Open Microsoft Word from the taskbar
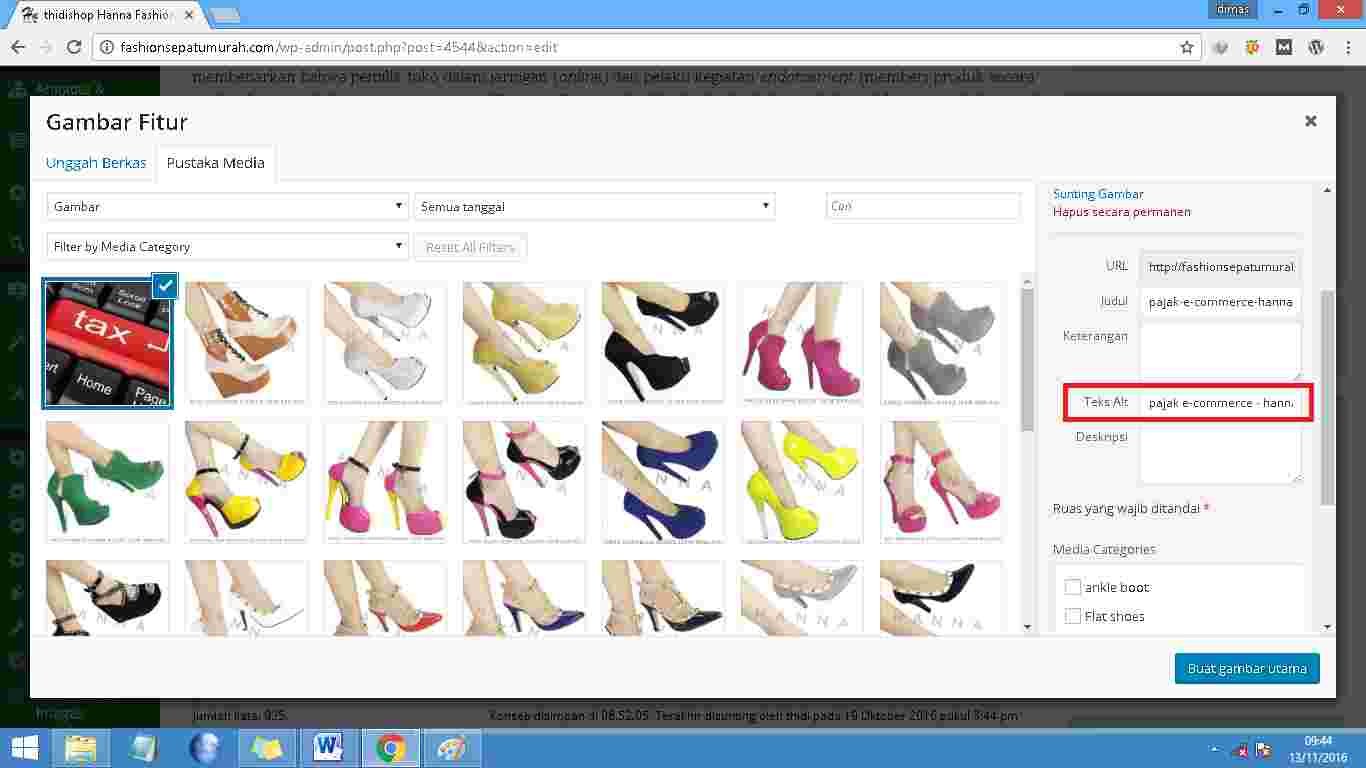This screenshot has height=768, width=1366. pos(328,748)
